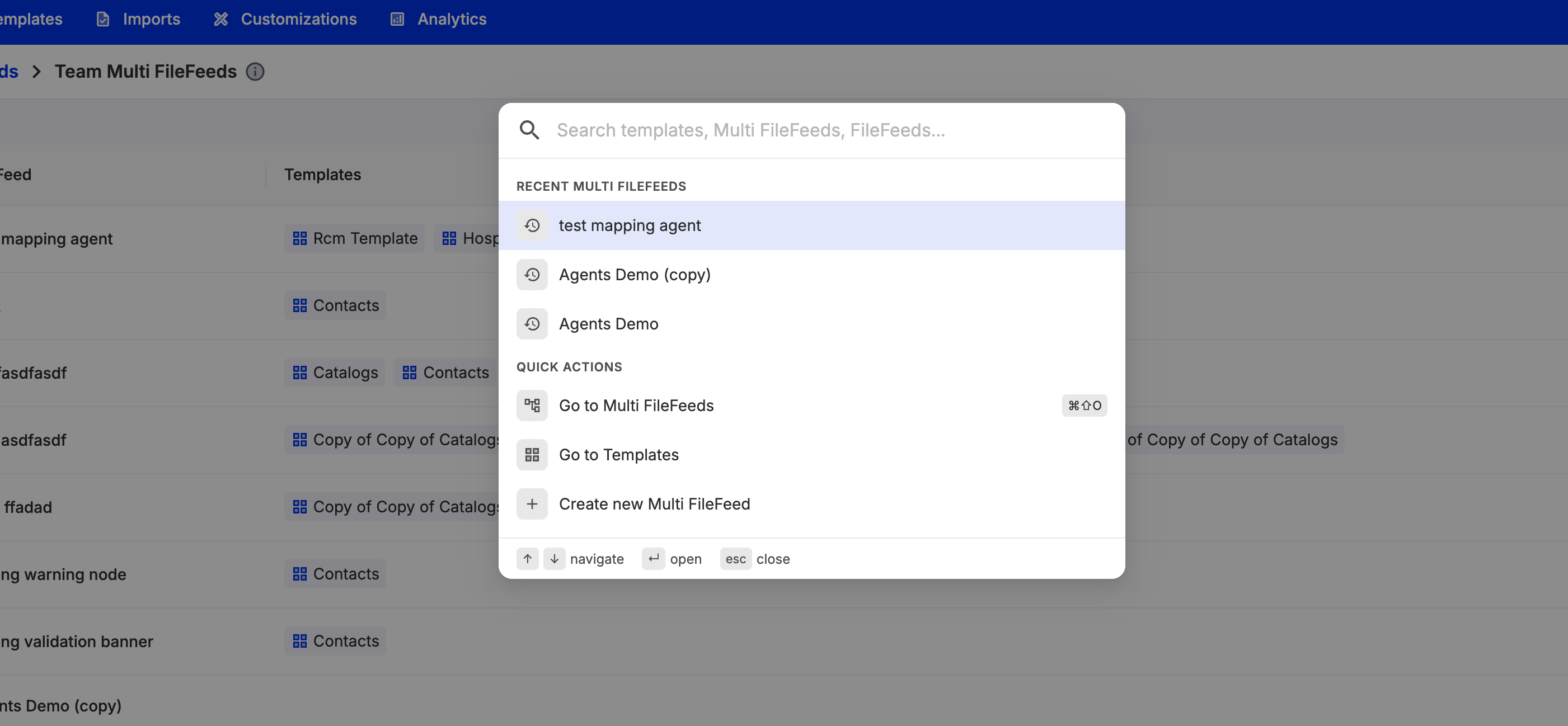1568x726 pixels.
Task: Click the breadcrumb chevron separator
Action: click(x=36, y=71)
